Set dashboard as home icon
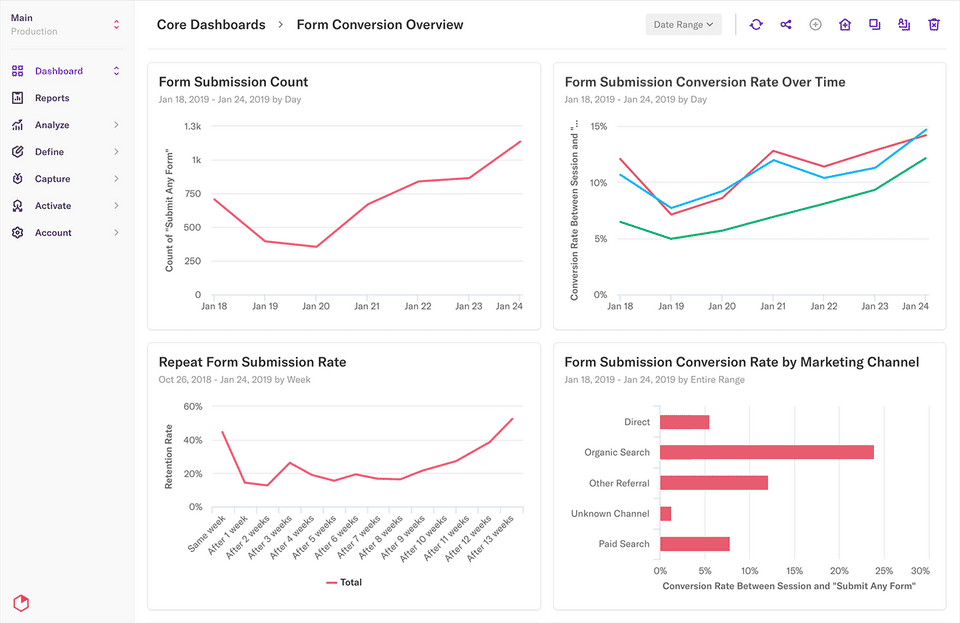This screenshot has width=960, height=623. point(845,24)
